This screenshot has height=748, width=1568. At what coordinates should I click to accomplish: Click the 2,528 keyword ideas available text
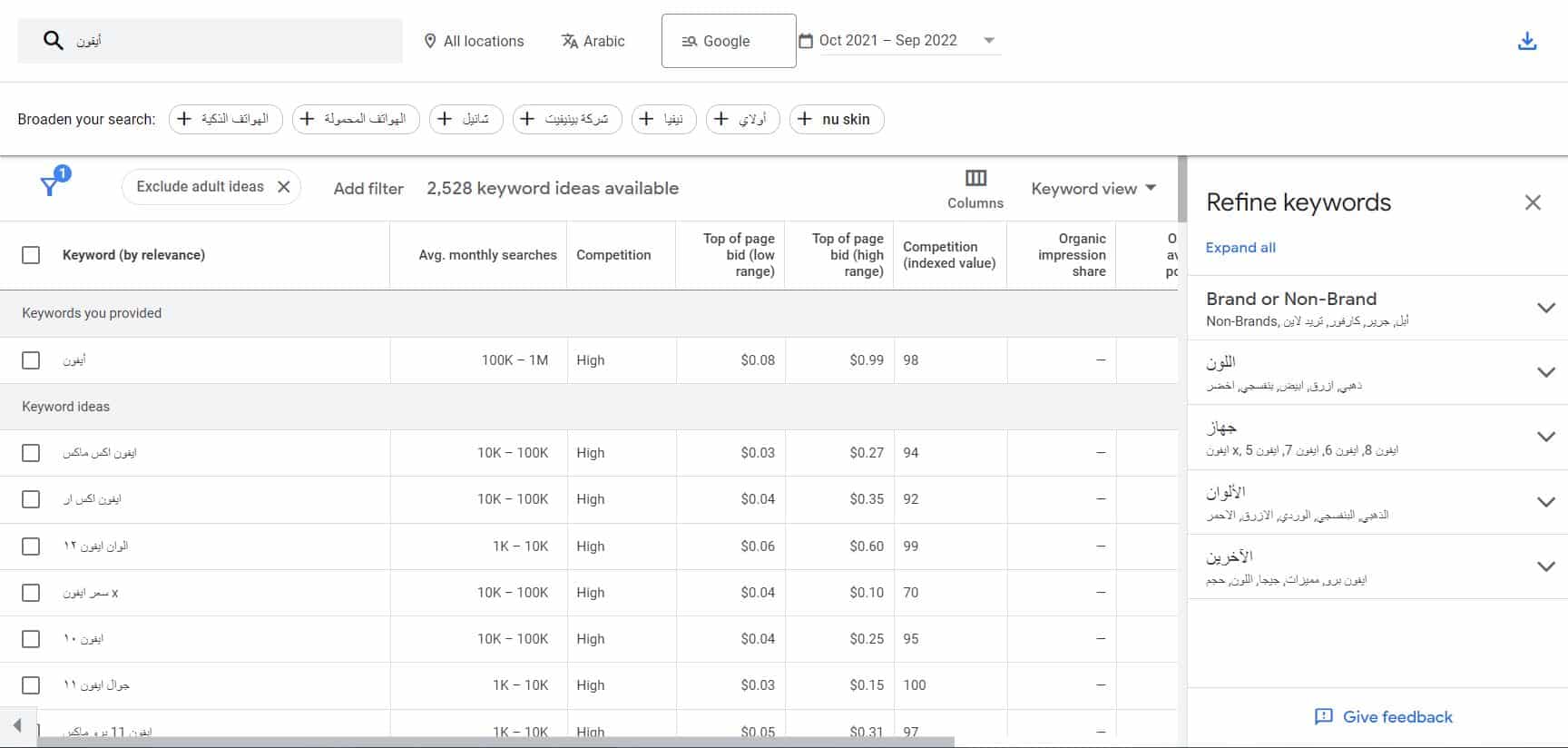pyautogui.click(x=553, y=188)
